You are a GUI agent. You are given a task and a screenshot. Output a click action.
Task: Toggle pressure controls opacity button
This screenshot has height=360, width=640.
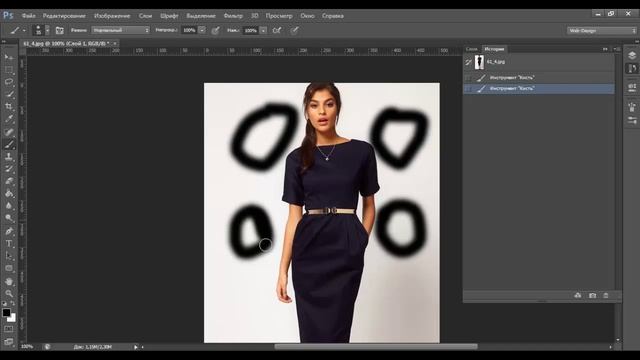[215, 30]
